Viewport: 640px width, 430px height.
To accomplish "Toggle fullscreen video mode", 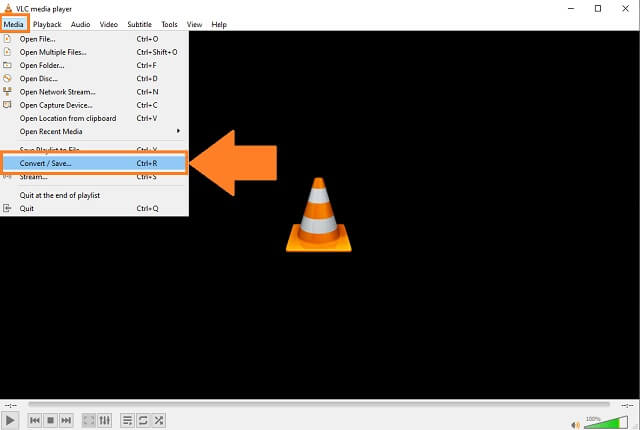I will [89, 420].
